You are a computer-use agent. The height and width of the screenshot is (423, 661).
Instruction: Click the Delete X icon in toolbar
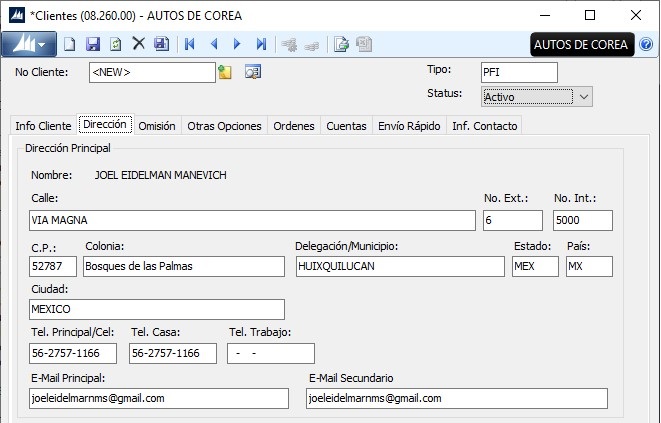point(139,44)
